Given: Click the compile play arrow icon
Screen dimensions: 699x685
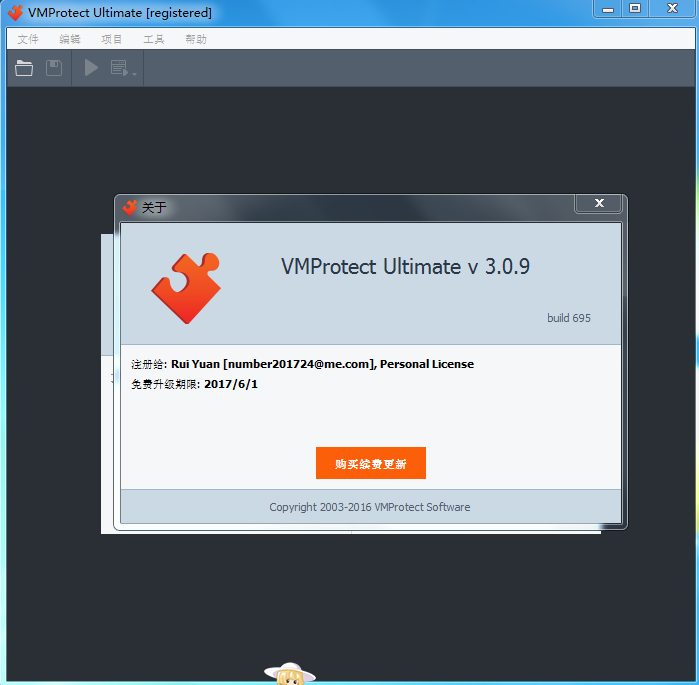Looking at the screenshot, I should tap(91, 68).
